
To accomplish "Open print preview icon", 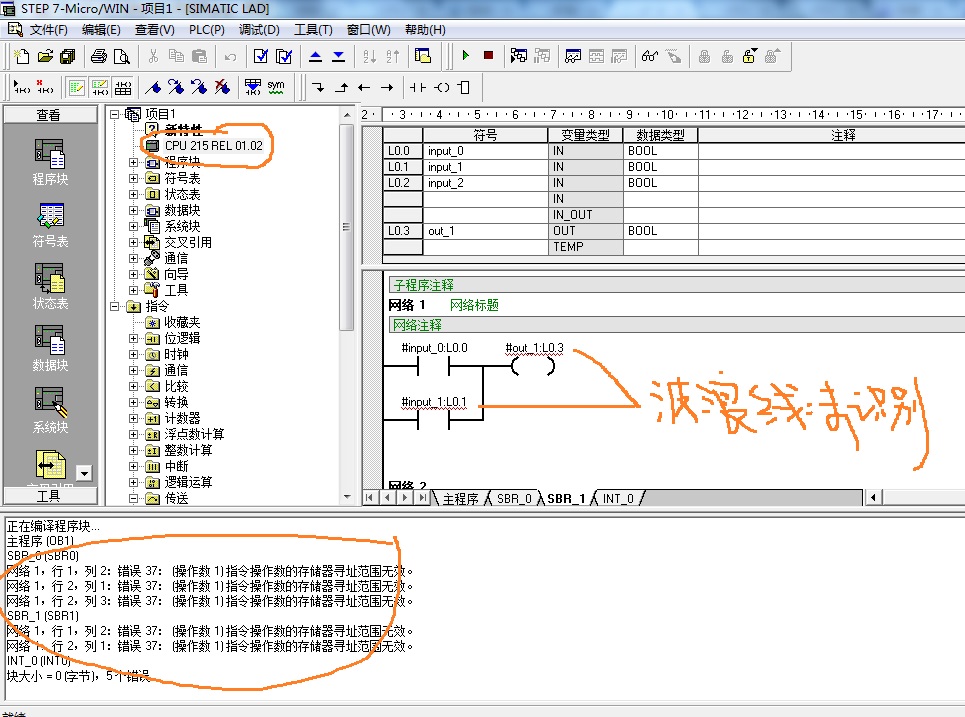I will [x=122, y=57].
